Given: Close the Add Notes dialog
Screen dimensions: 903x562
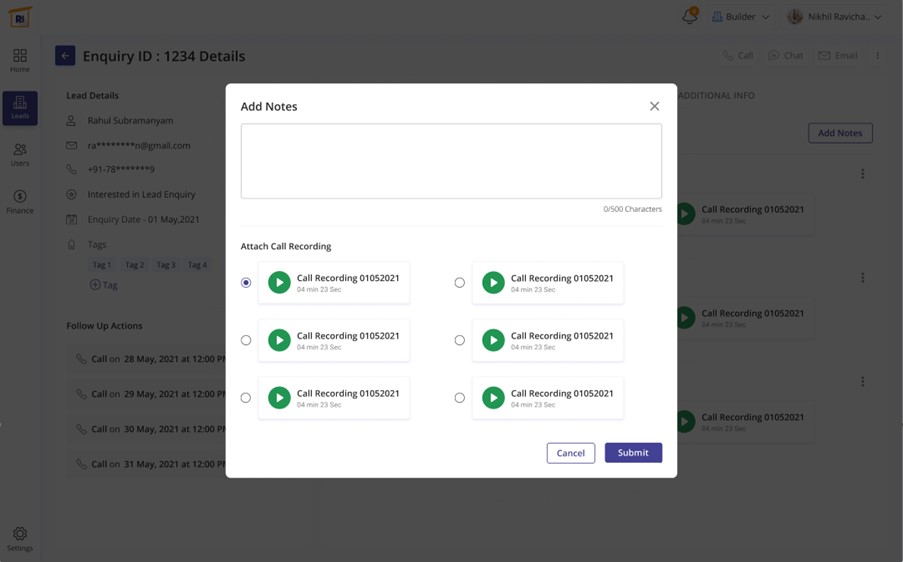Looking at the screenshot, I should coord(654,106).
